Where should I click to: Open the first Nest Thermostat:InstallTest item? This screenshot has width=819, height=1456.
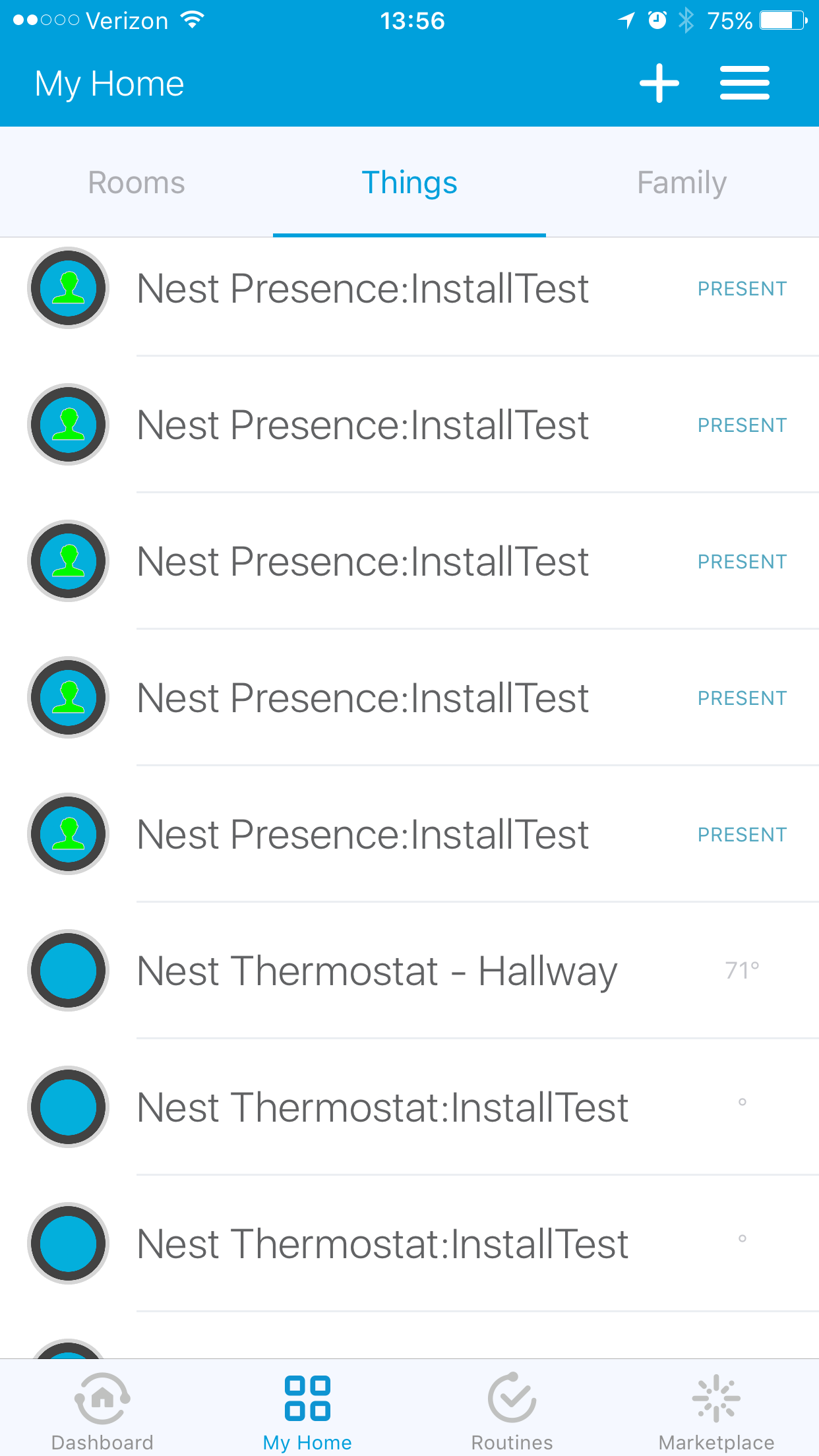pyautogui.click(x=382, y=1107)
